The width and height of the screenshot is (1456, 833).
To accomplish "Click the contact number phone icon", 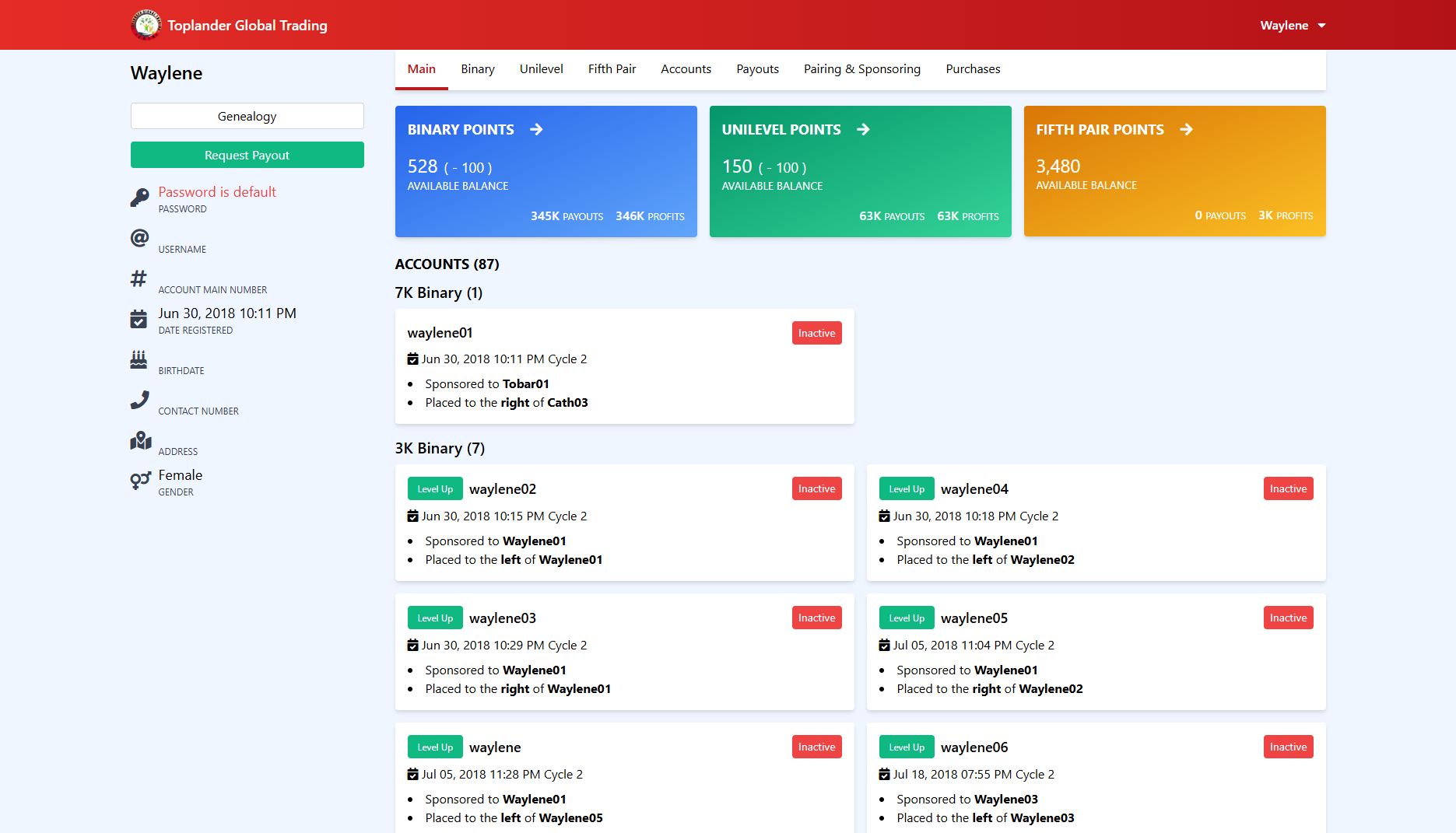I will click(x=139, y=400).
